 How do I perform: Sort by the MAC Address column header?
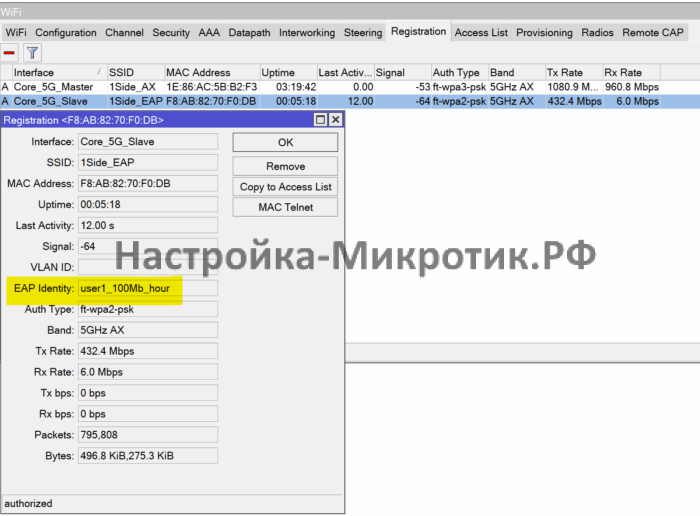tap(212, 72)
